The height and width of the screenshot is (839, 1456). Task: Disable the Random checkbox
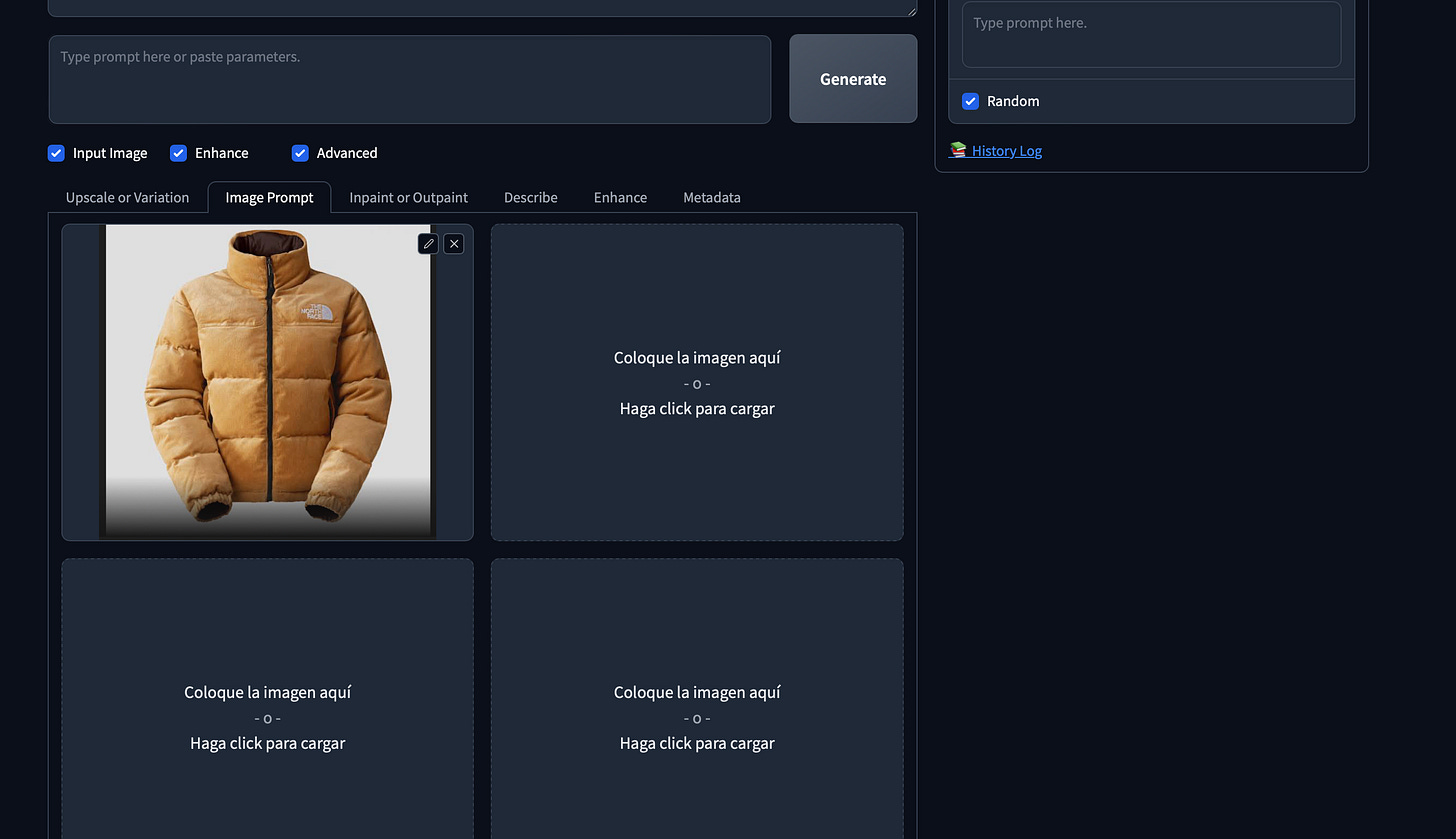[970, 101]
